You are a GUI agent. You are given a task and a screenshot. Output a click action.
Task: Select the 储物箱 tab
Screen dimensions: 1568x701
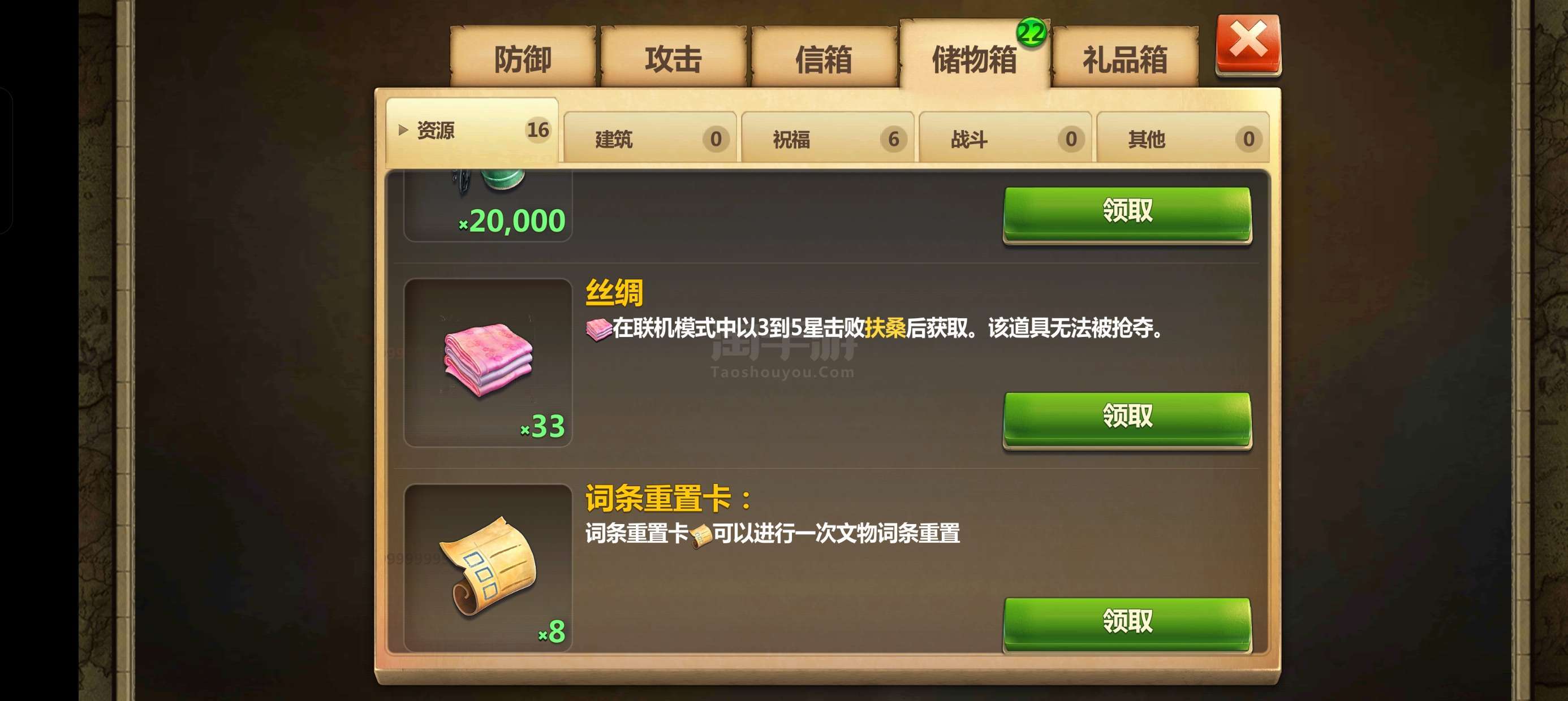[x=974, y=58]
